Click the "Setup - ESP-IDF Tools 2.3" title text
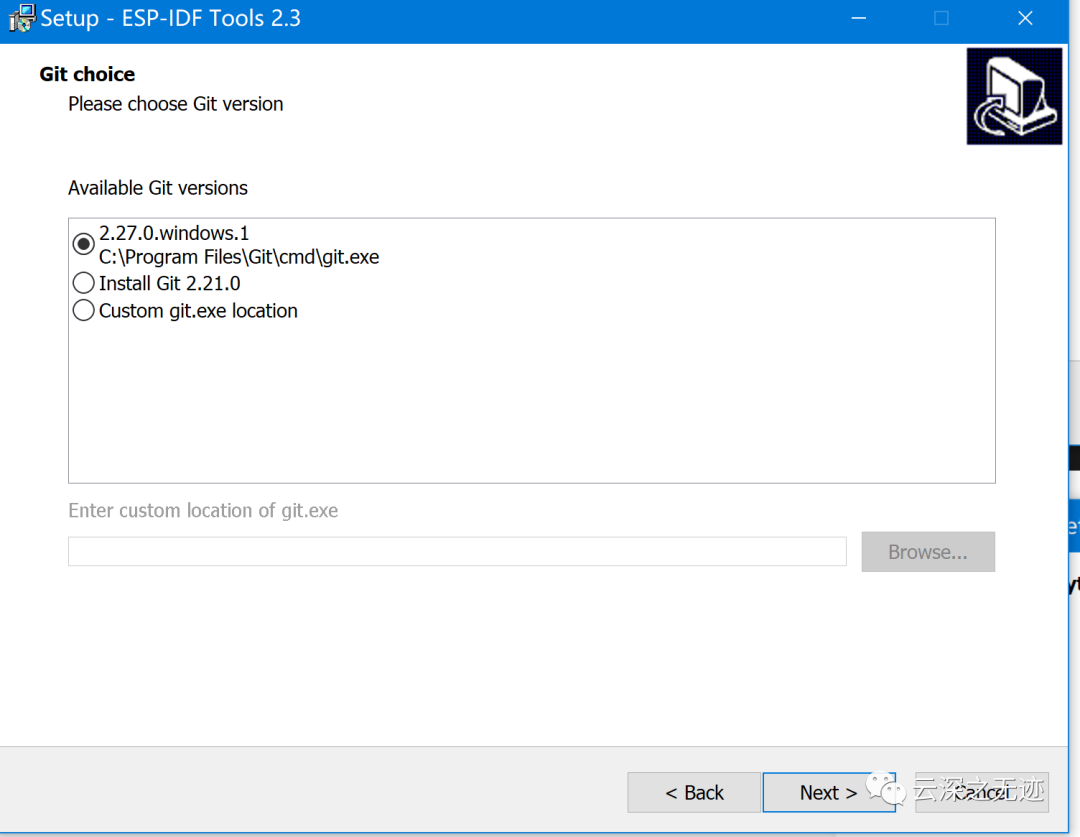The image size is (1080, 837). click(170, 18)
